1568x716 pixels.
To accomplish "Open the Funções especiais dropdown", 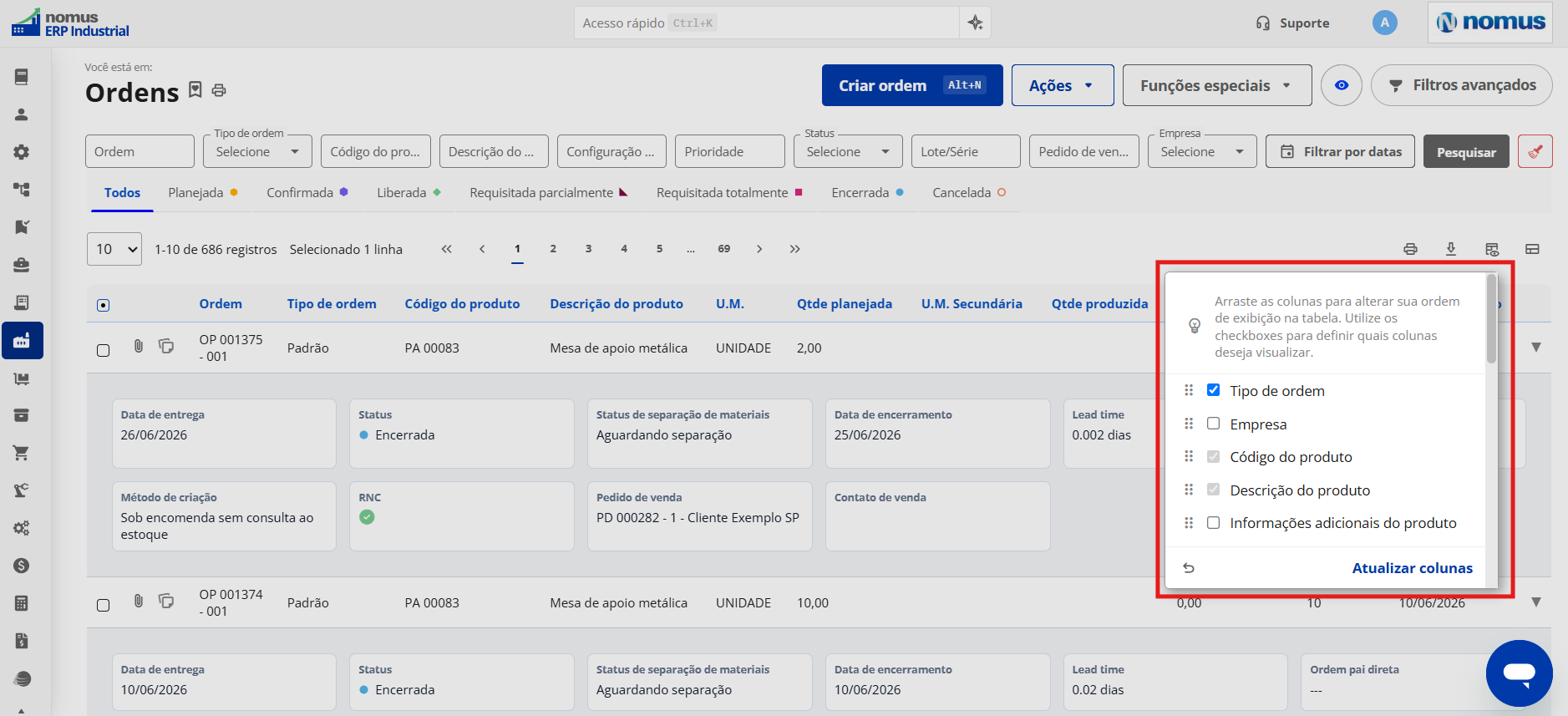I will tap(1217, 85).
